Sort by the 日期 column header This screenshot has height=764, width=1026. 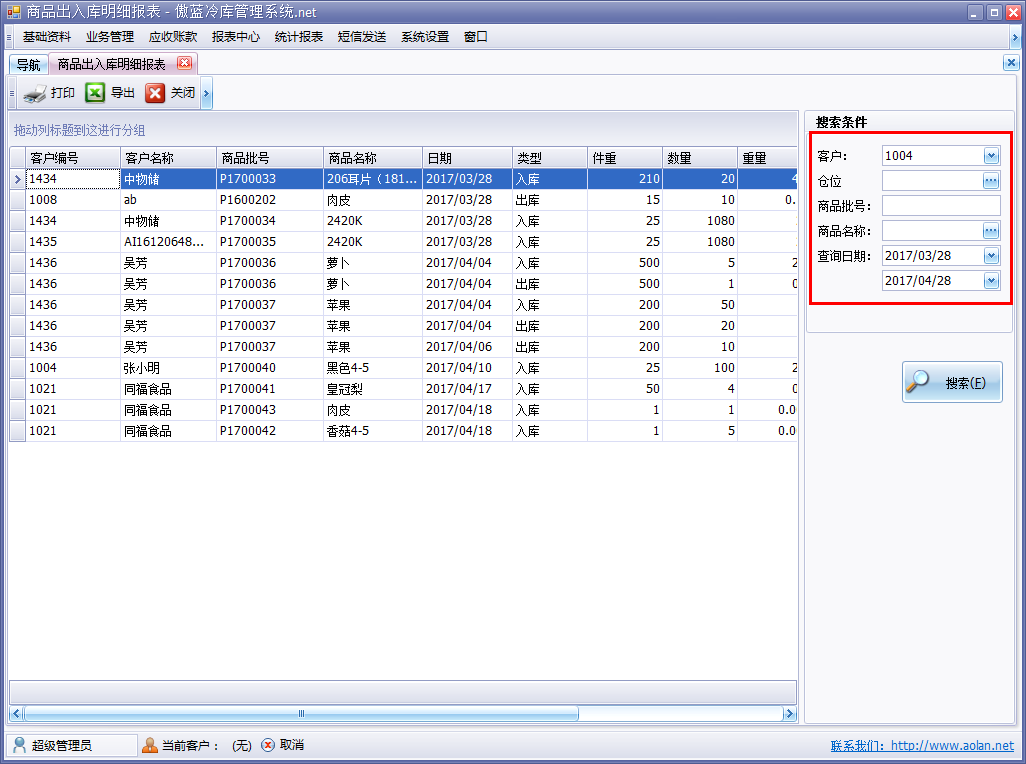point(466,158)
